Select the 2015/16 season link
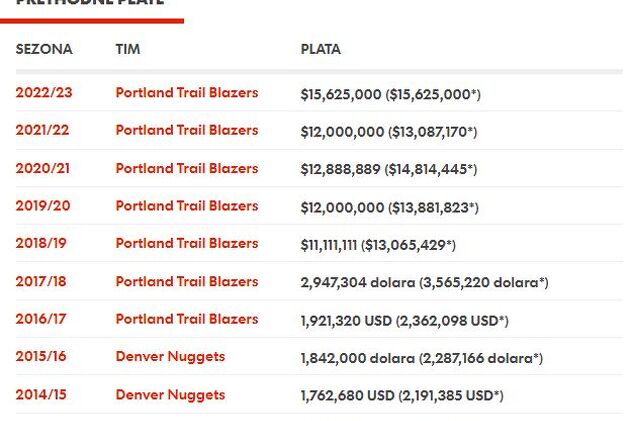 click(x=42, y=357)
